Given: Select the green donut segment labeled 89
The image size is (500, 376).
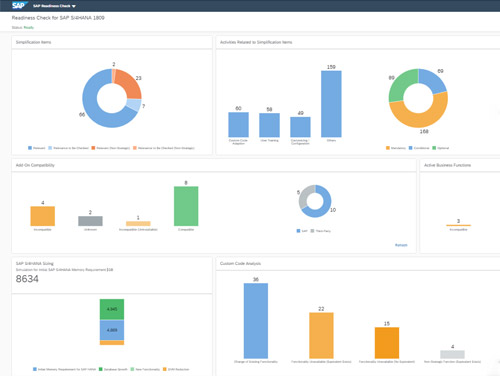Looking at the screenshot, I should tap(401, 83).
